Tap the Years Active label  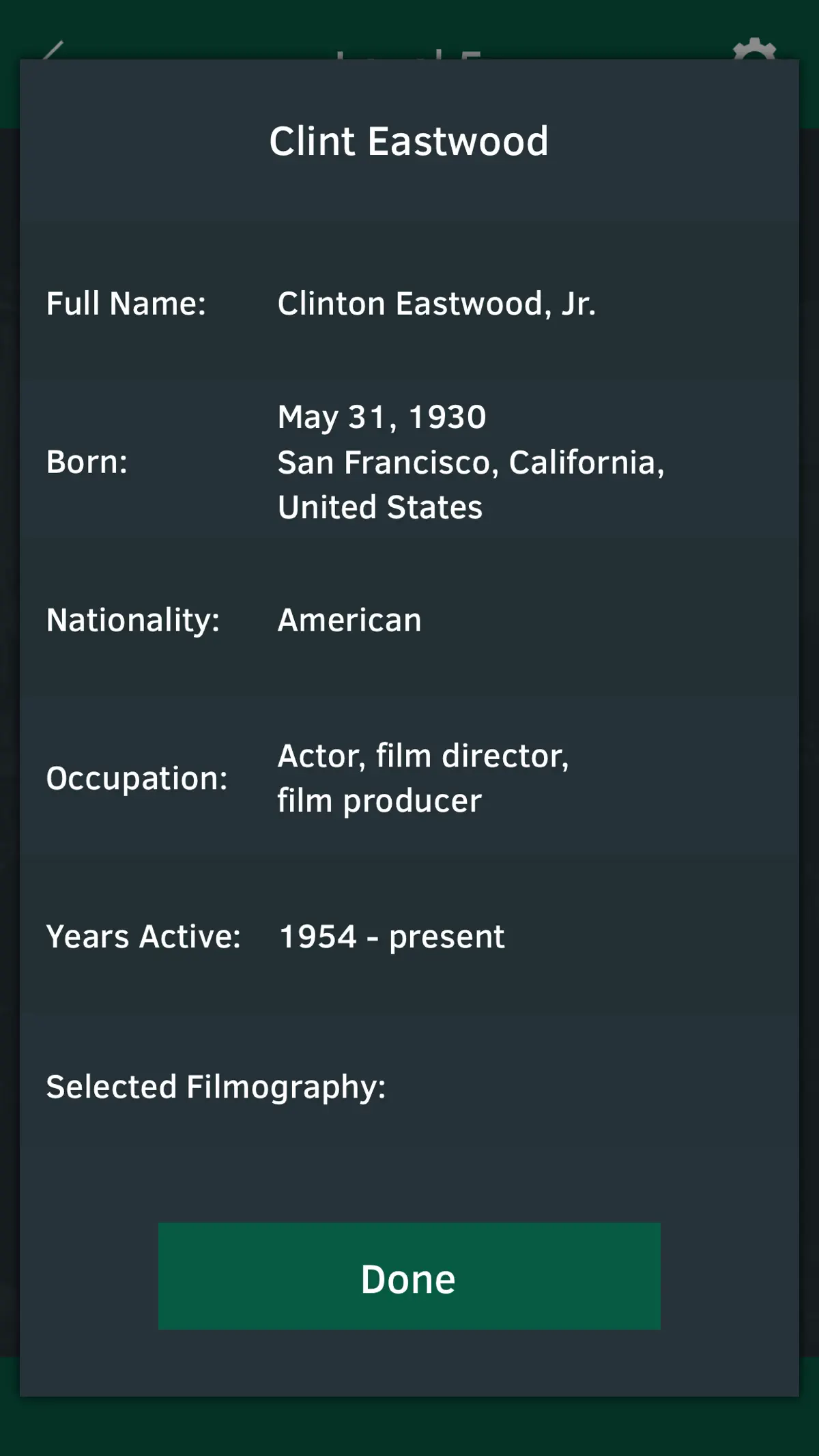tap(143, 937)
